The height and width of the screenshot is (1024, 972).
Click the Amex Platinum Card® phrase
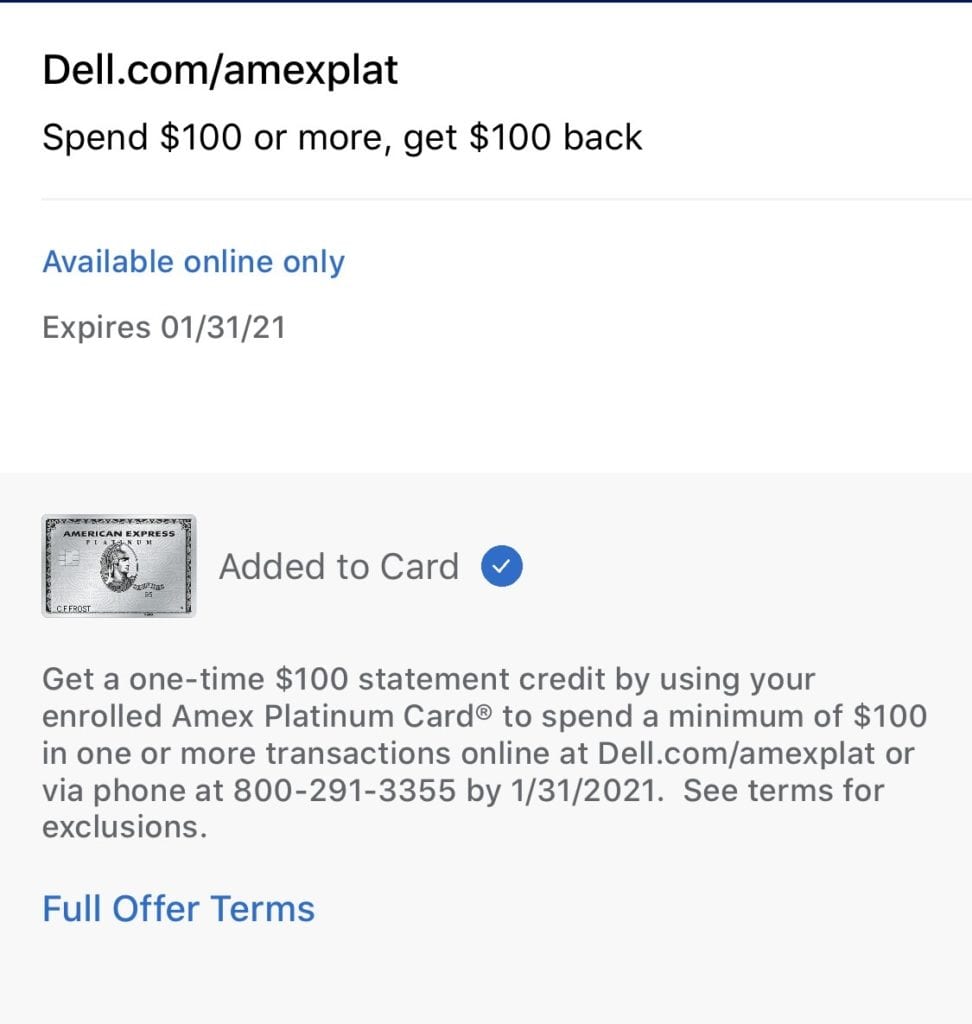coord(332,716)
